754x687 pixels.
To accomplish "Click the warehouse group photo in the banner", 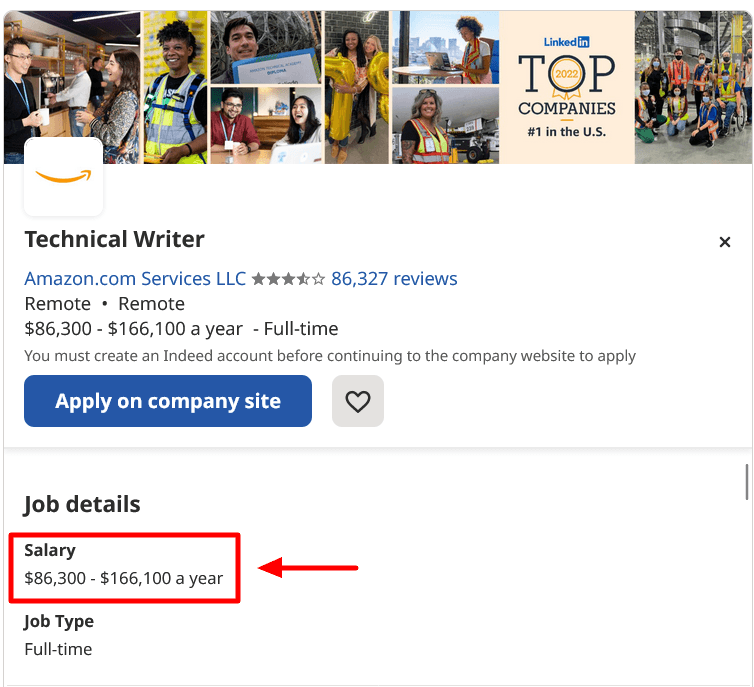I will pos(693,87).
